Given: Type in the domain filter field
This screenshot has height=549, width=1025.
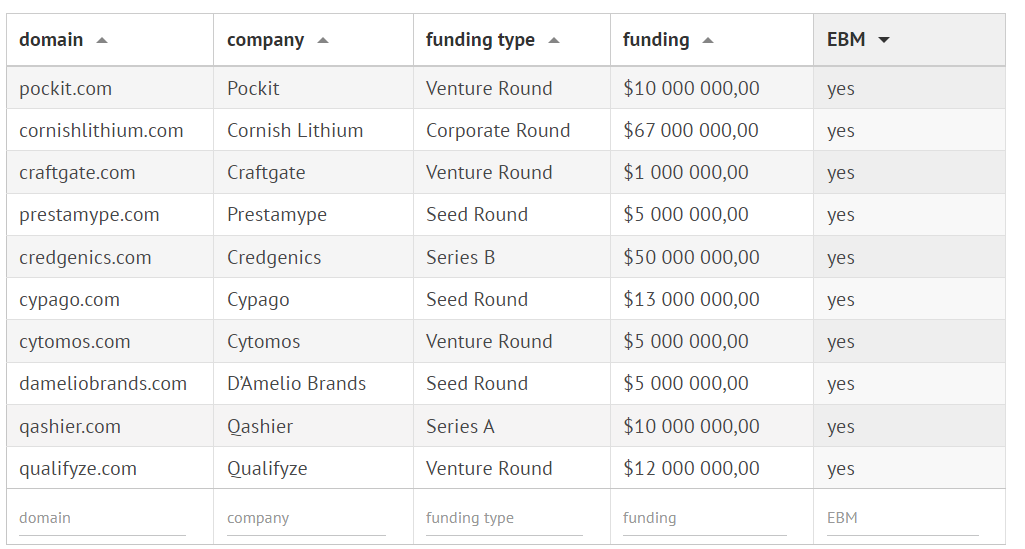Looking at the screenshot, I should (x=102, y=518).
